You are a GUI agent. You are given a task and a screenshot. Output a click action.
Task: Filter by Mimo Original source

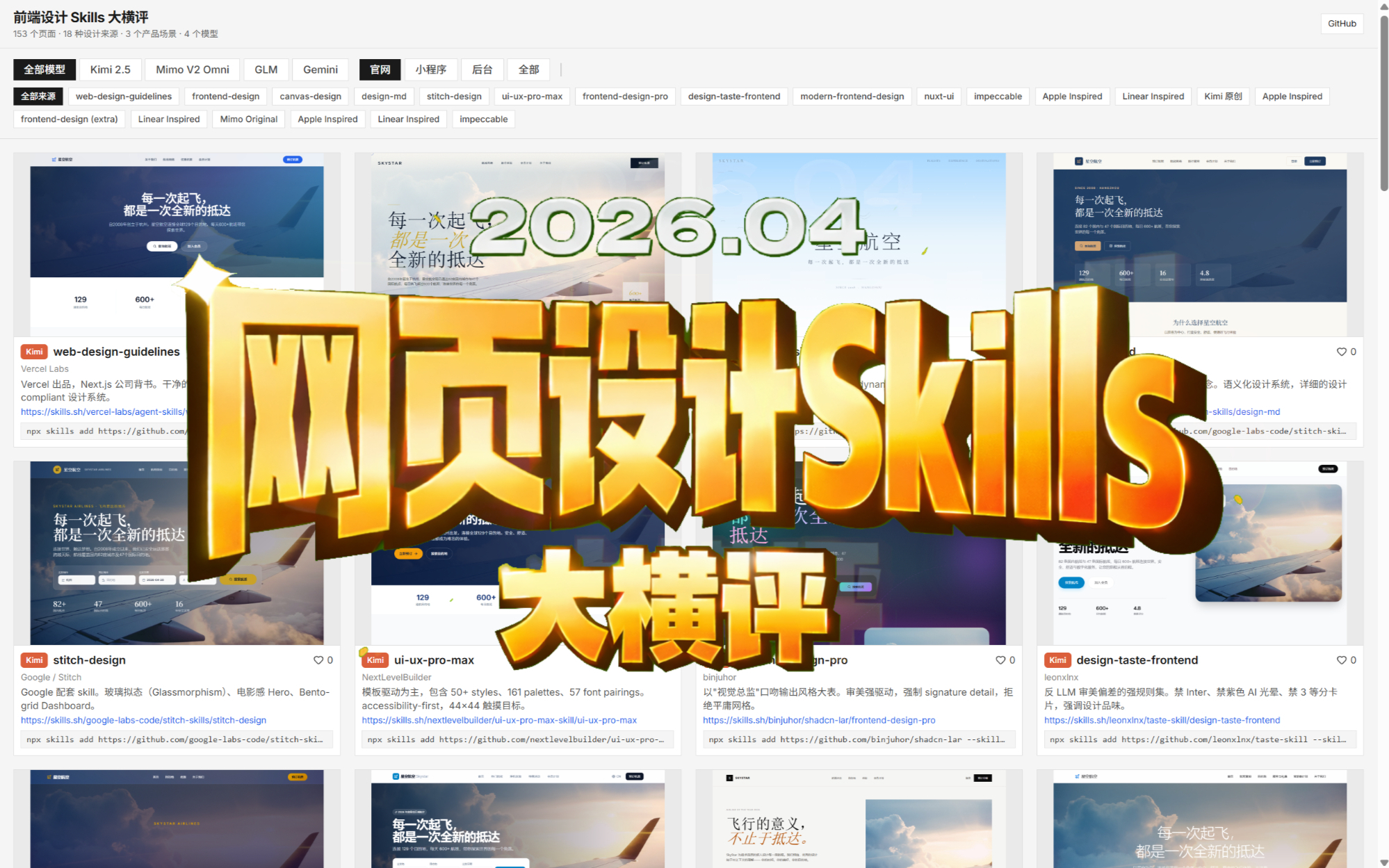coord(248,120)
